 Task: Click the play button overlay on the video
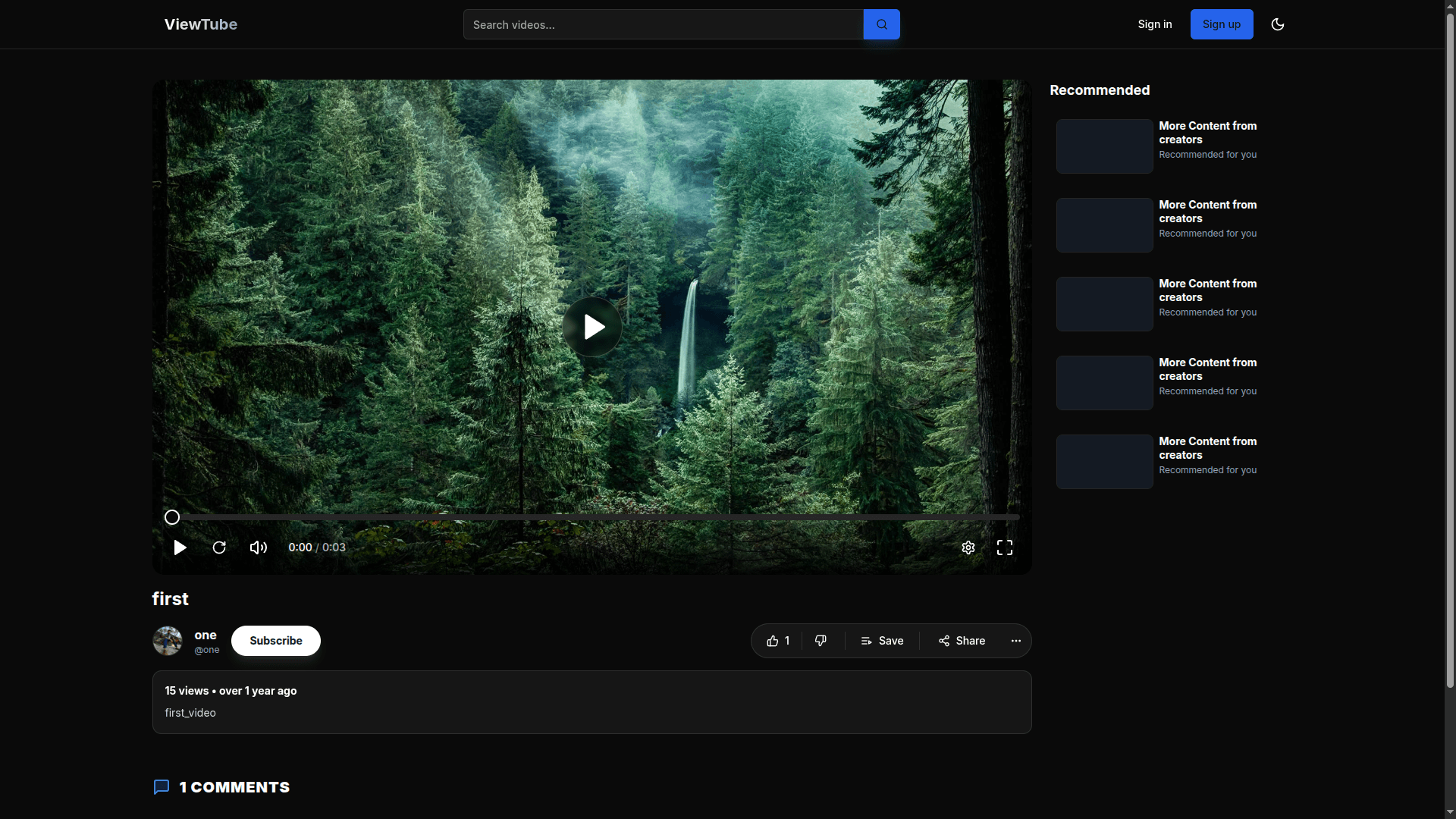(592, 326)
